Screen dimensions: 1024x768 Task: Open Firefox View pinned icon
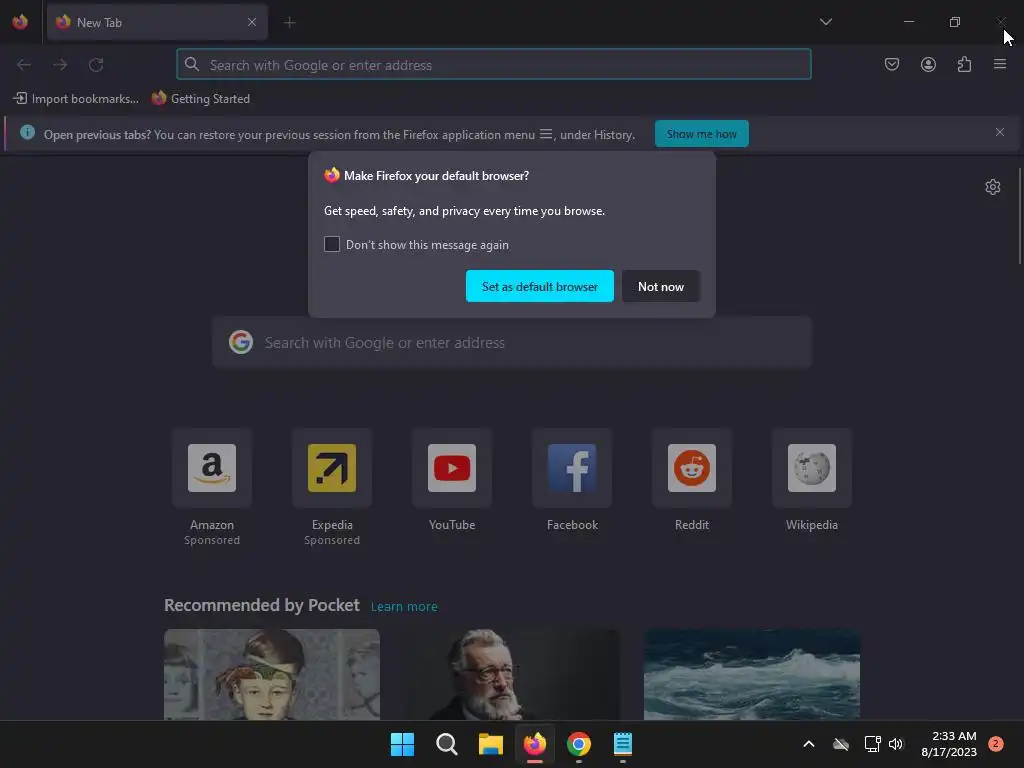click(20, 22)
